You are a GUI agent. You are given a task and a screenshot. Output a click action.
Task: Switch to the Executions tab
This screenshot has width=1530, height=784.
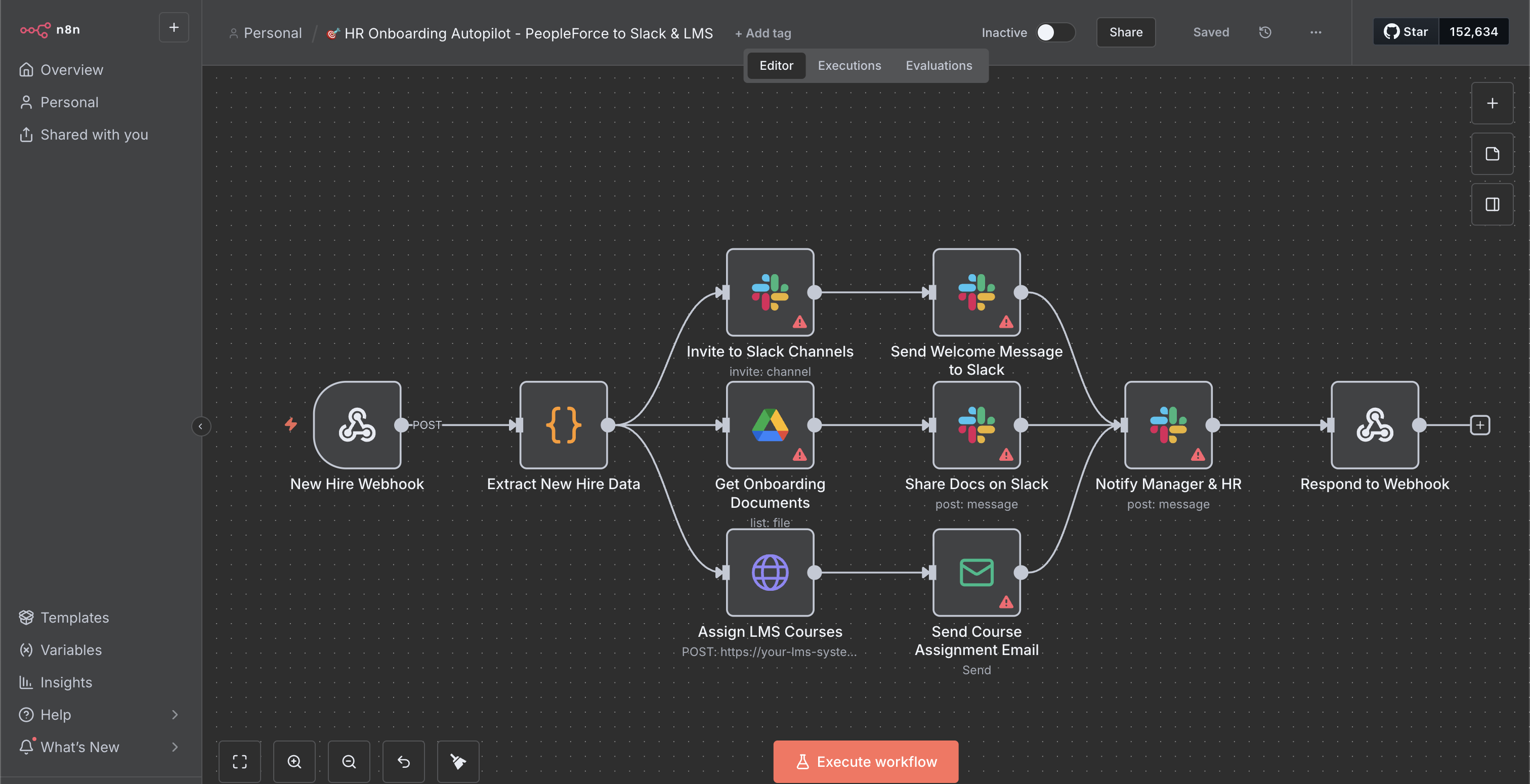849,65
